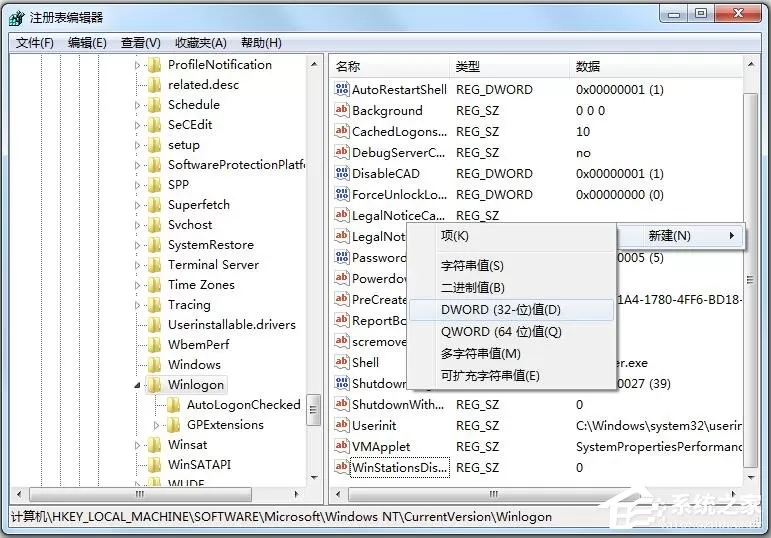Click the 新建(N) context menu entry
This screenshot has width=771, height=538.
pyautogui.click(x=681, y=236)
